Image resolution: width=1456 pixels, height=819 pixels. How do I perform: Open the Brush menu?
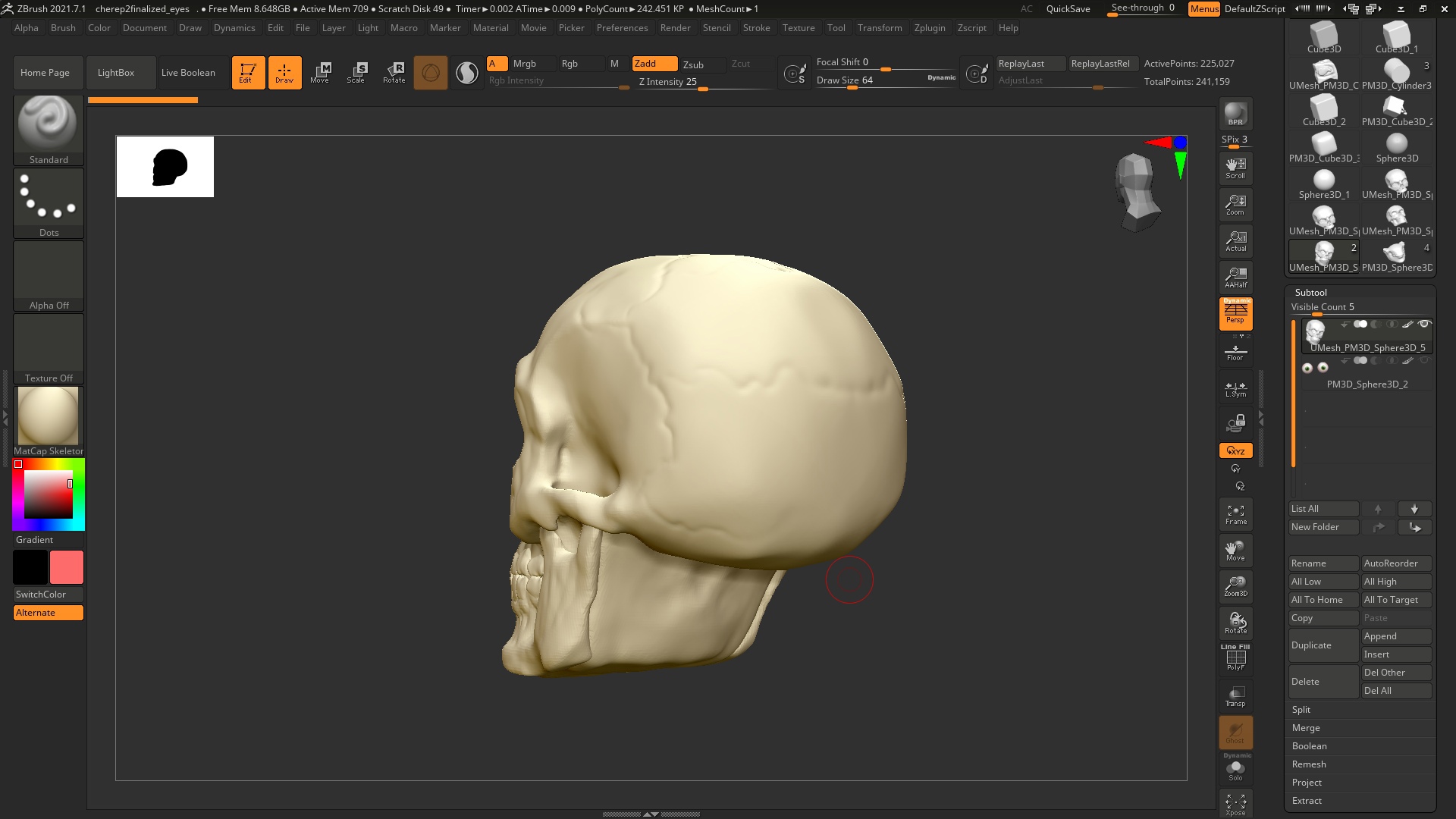63,28
